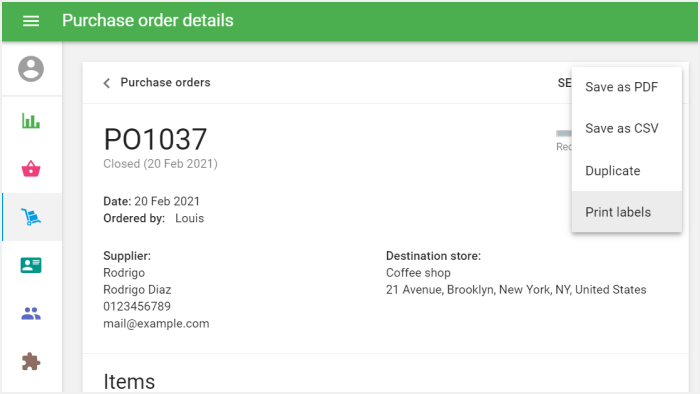Click the Items section heading
700x394 pixels.
[x=129, y=382]
